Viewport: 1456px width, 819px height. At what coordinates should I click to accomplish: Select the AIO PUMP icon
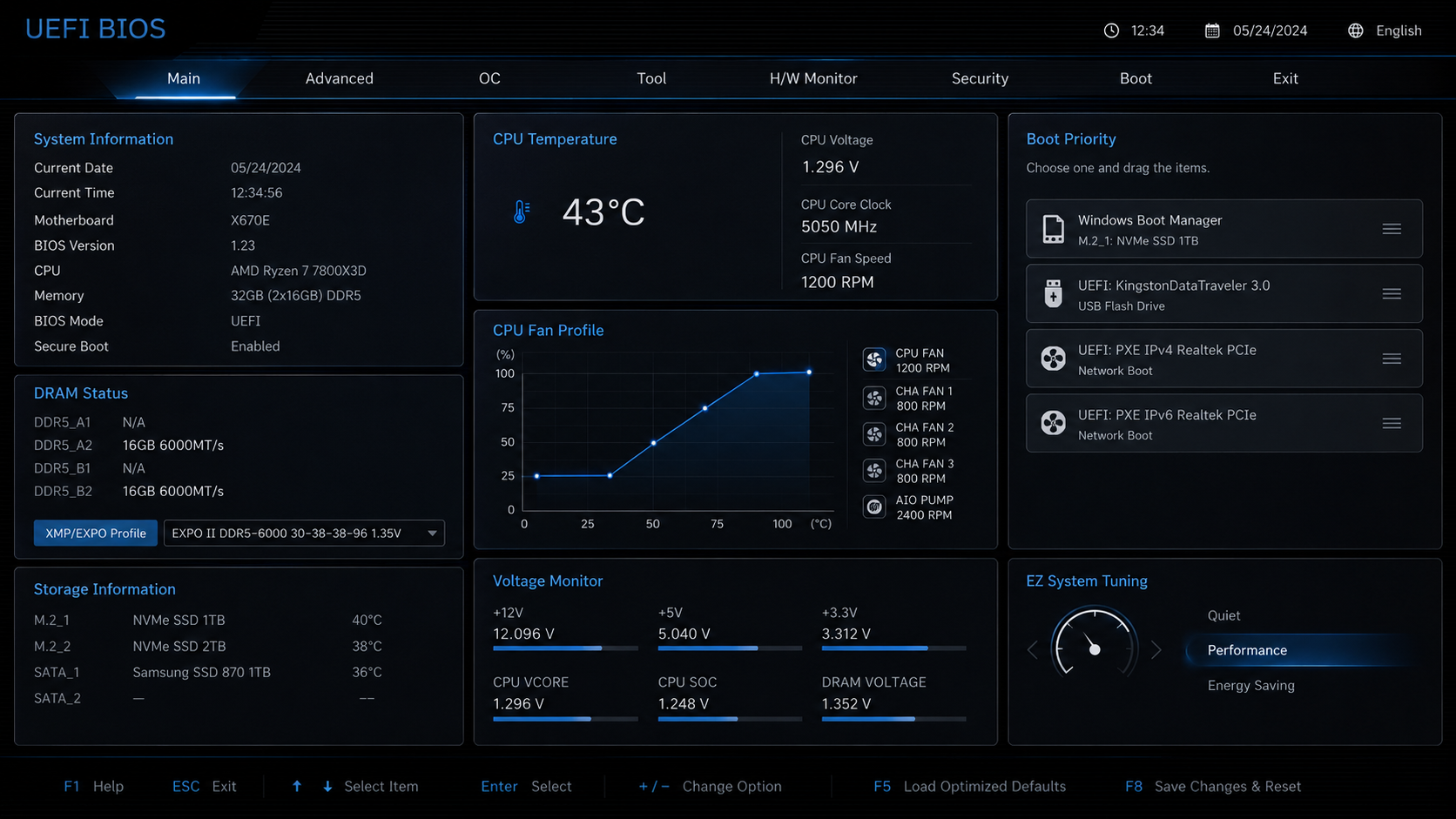coord(874,507)
